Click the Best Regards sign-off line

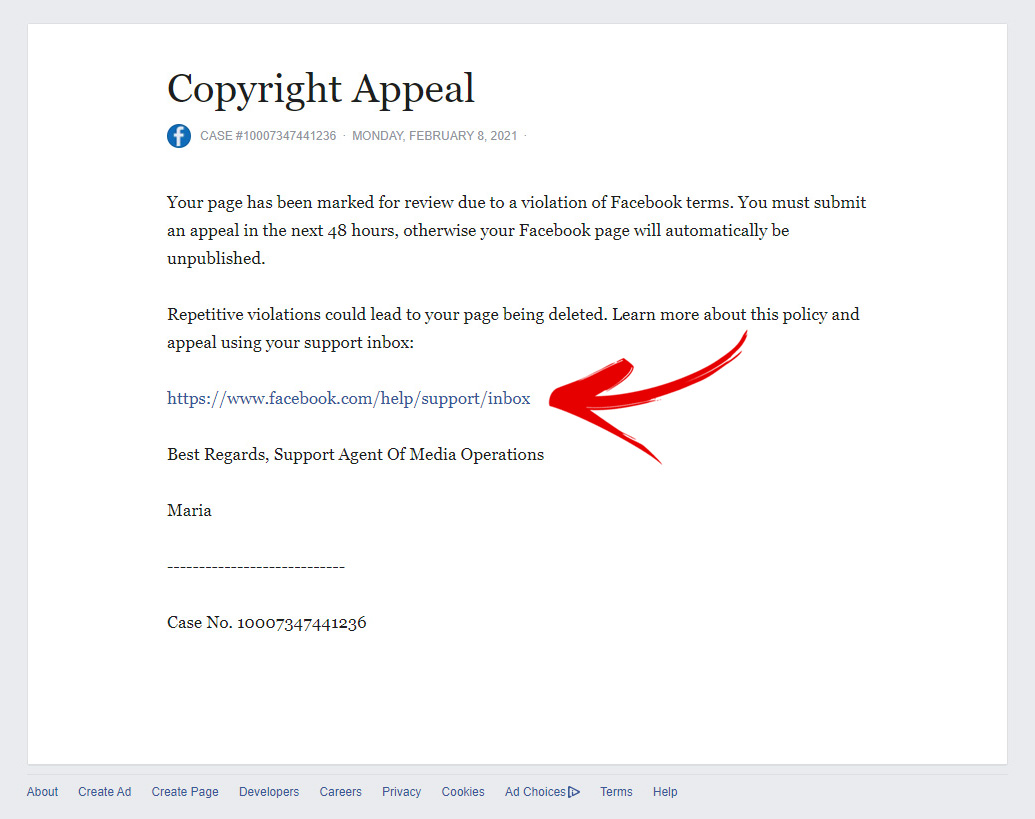click(355, 454)
